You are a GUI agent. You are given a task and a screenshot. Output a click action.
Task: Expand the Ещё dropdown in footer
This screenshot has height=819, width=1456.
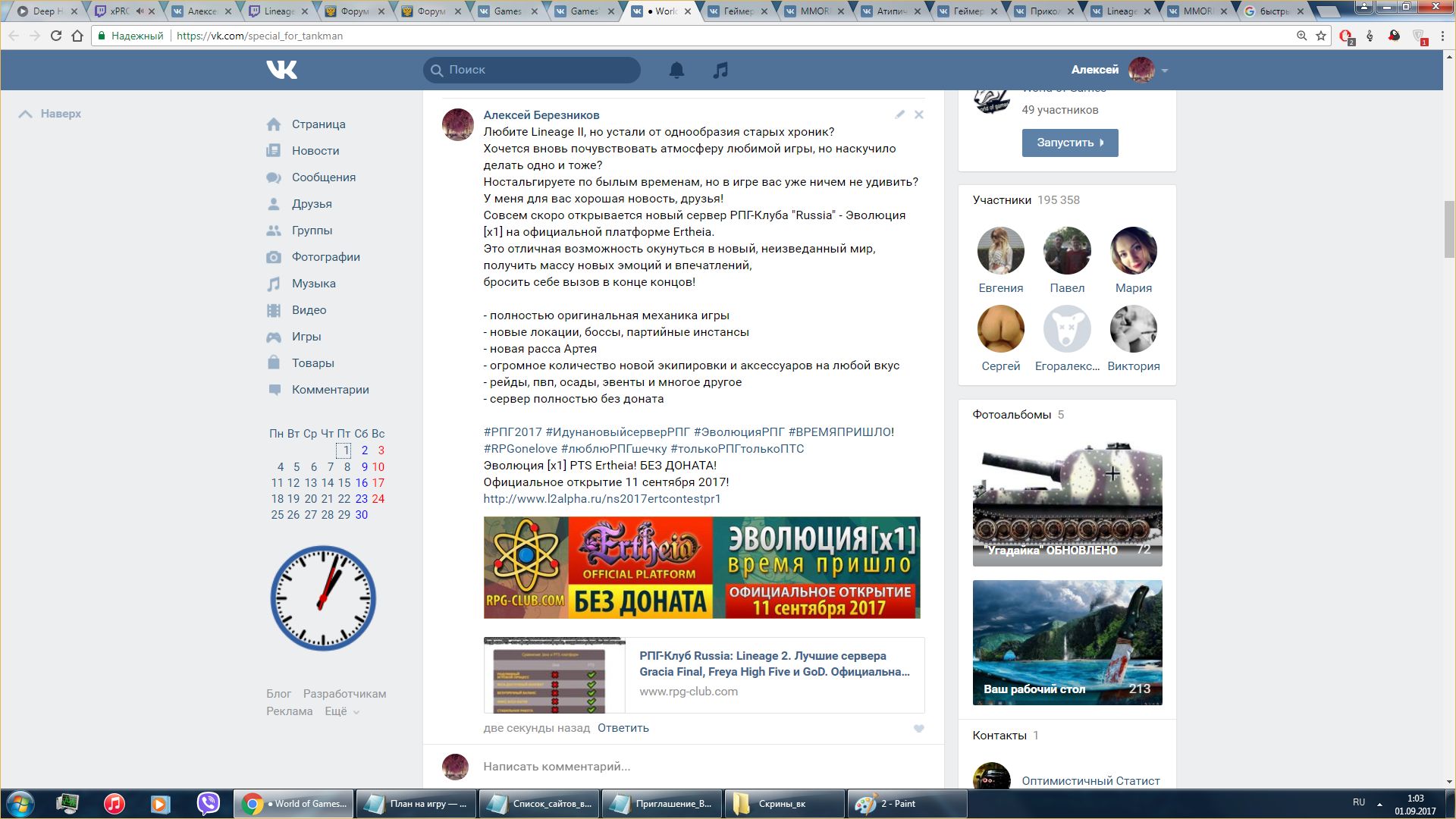[x=342, y=711]
